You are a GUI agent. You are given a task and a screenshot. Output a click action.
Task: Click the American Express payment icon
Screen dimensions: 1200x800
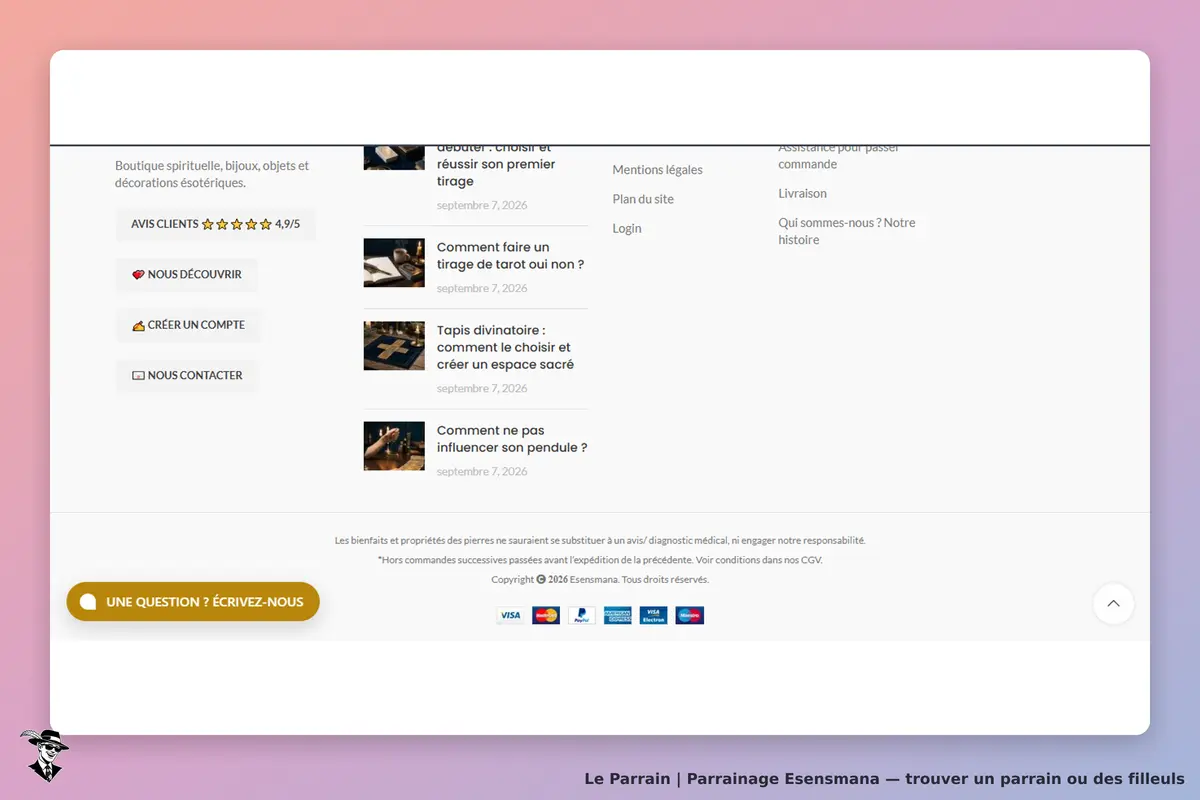pos(618,615)
